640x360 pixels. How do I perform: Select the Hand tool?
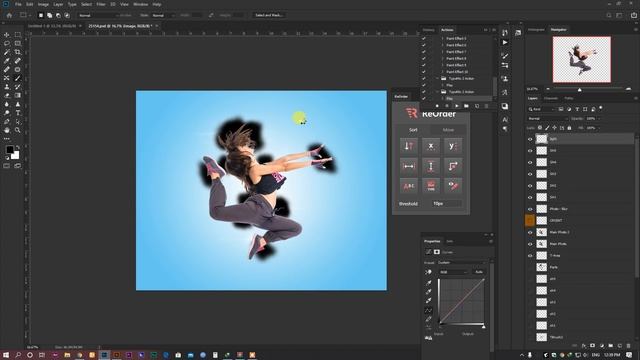click(x=7, y=130)
